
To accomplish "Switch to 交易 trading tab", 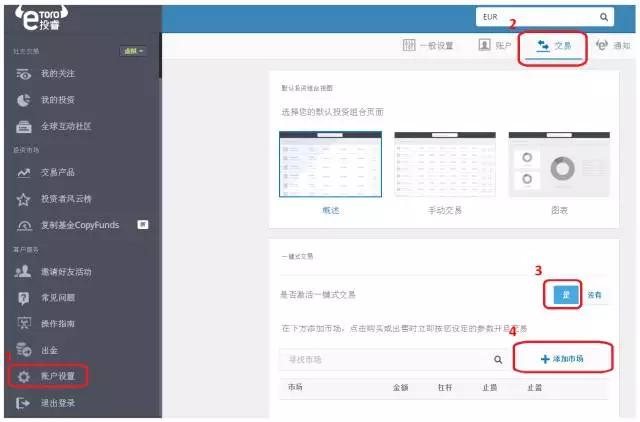I will click(x=554, y=45).
